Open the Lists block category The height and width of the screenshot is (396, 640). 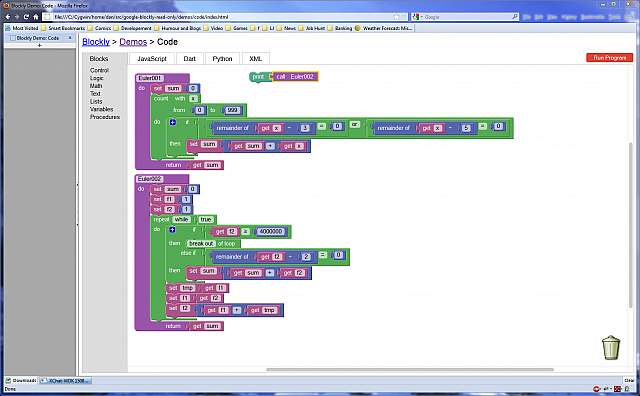coord(96,101)
